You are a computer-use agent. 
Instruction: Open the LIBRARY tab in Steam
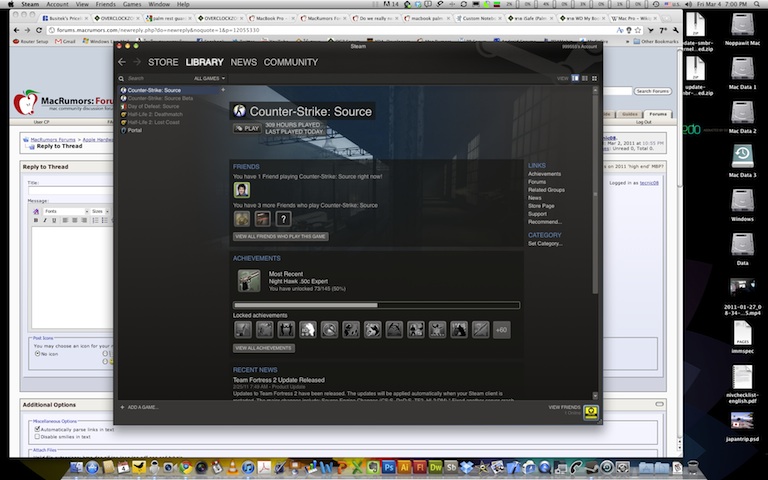(x=204, y=62)
